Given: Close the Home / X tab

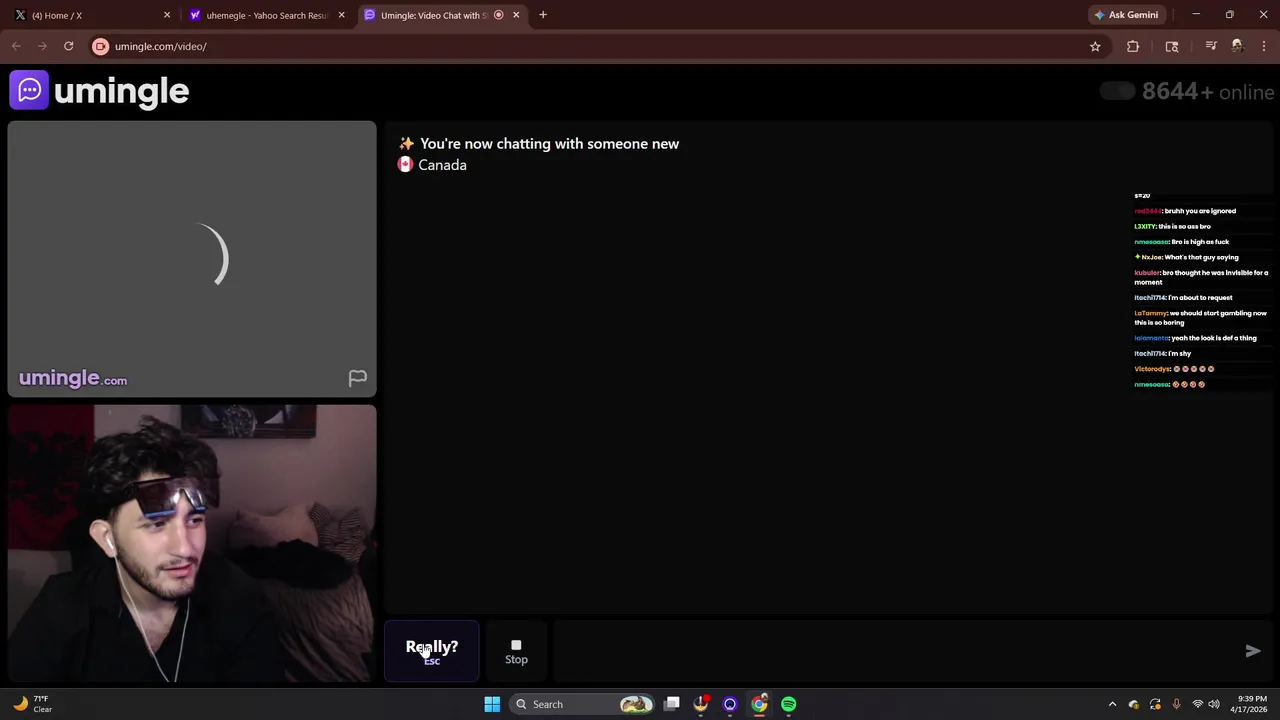Looking at the screenshot, I should (x=167, y=15).
